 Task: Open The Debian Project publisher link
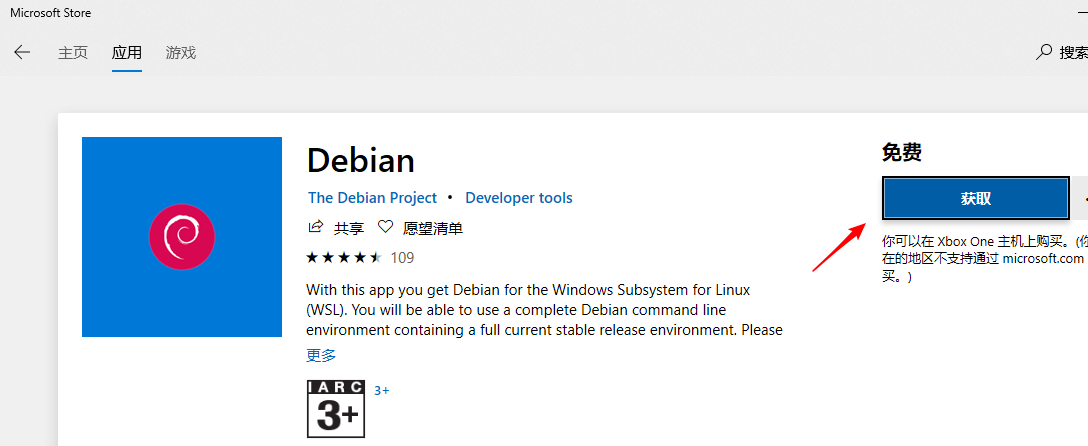click(x=372, y=198)
